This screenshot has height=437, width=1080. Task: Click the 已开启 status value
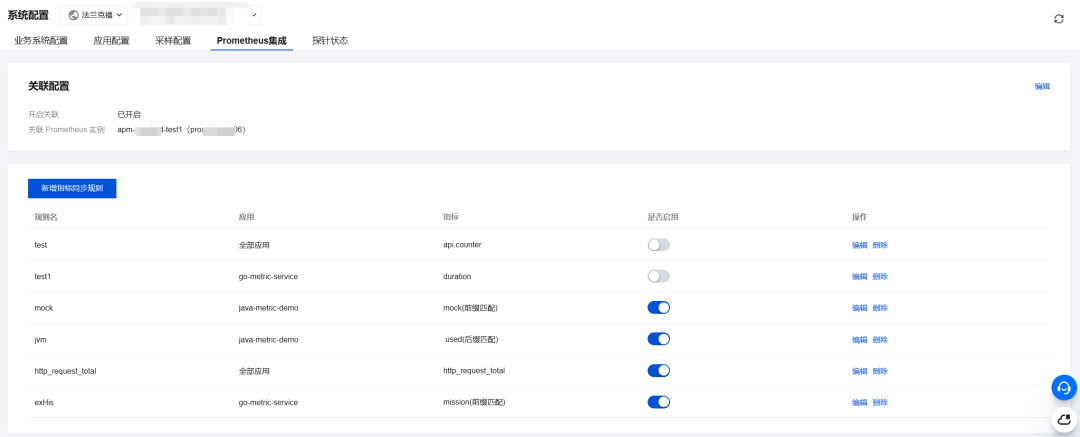tap(129, 114)
